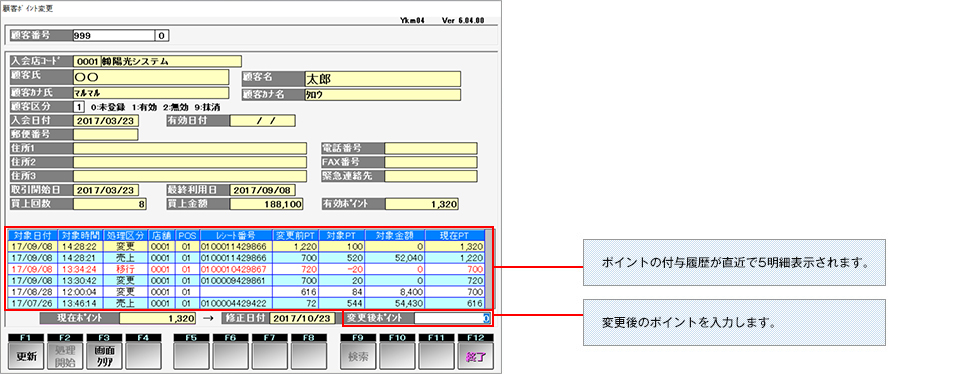This screenshot has width=959, height=374.
Task: Click the 電話番号 input field
Action: [431, 148]
